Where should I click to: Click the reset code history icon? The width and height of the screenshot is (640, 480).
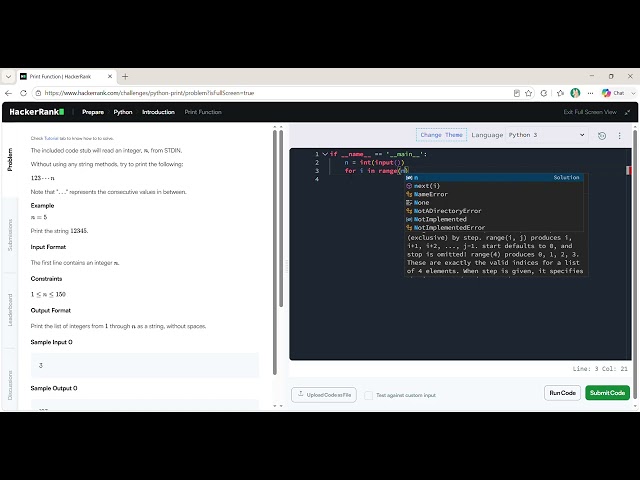tap(602, 136)
